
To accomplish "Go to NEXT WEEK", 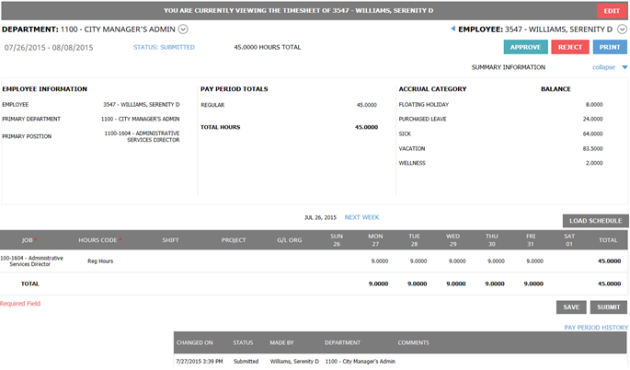I will pos(362,217).
